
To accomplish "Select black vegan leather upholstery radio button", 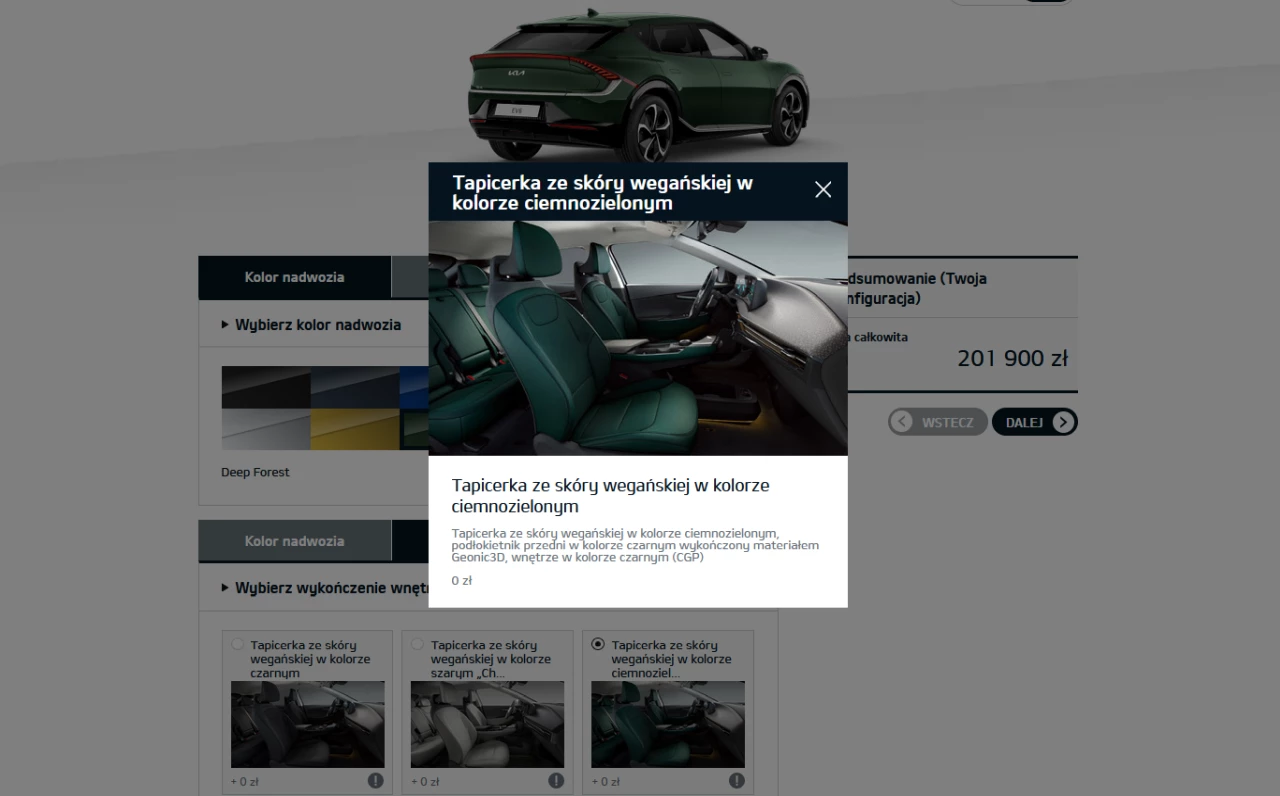I will pyautogui.click(x=237, y=645).
